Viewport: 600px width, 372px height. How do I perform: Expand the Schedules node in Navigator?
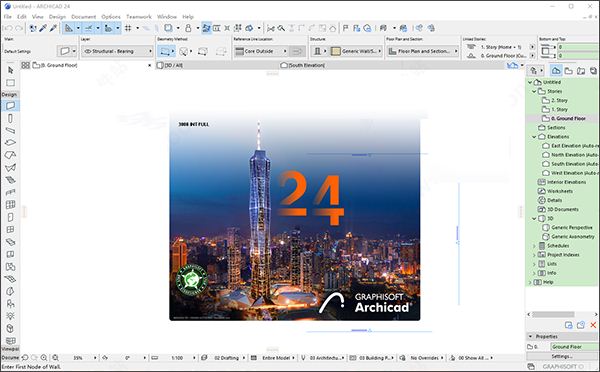click(x=534, y=246)
